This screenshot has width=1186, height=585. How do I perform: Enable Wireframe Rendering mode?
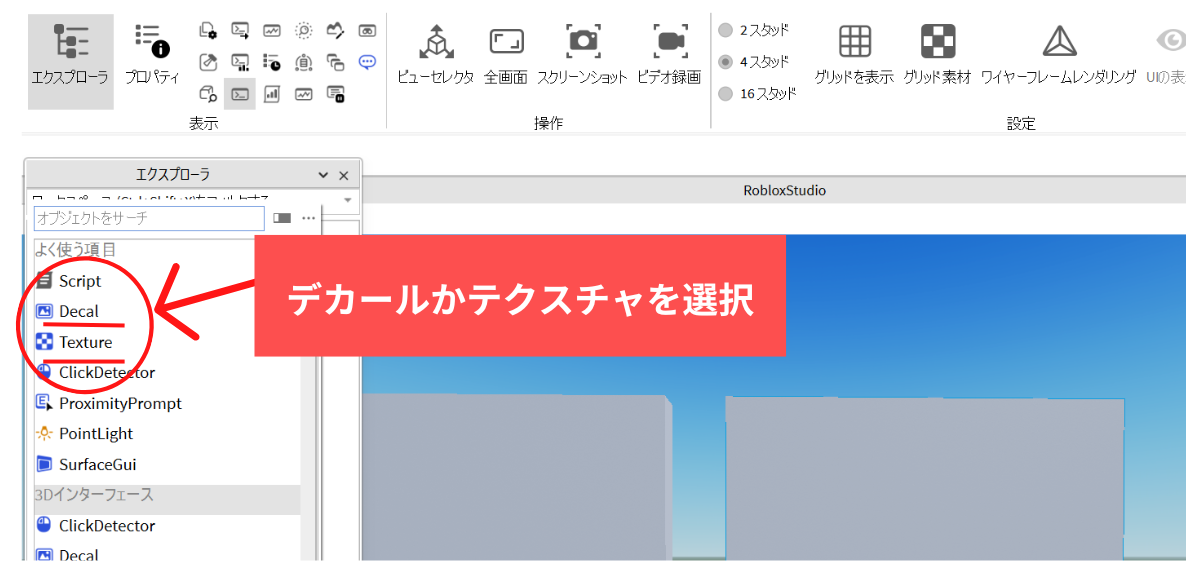click(x=1058, y=55)
